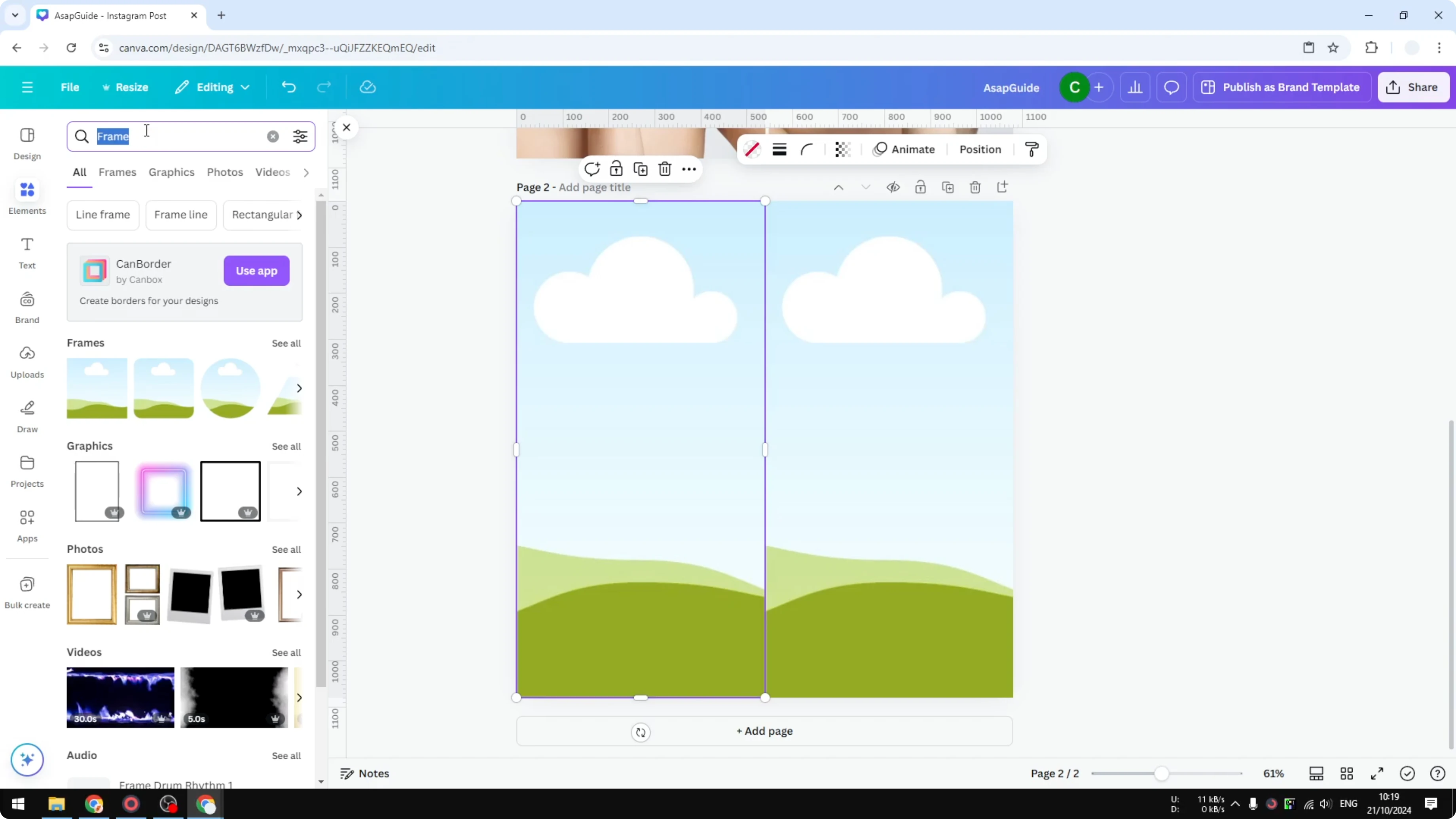
Task: Open the Uploads panel
Action: point(27,361)
